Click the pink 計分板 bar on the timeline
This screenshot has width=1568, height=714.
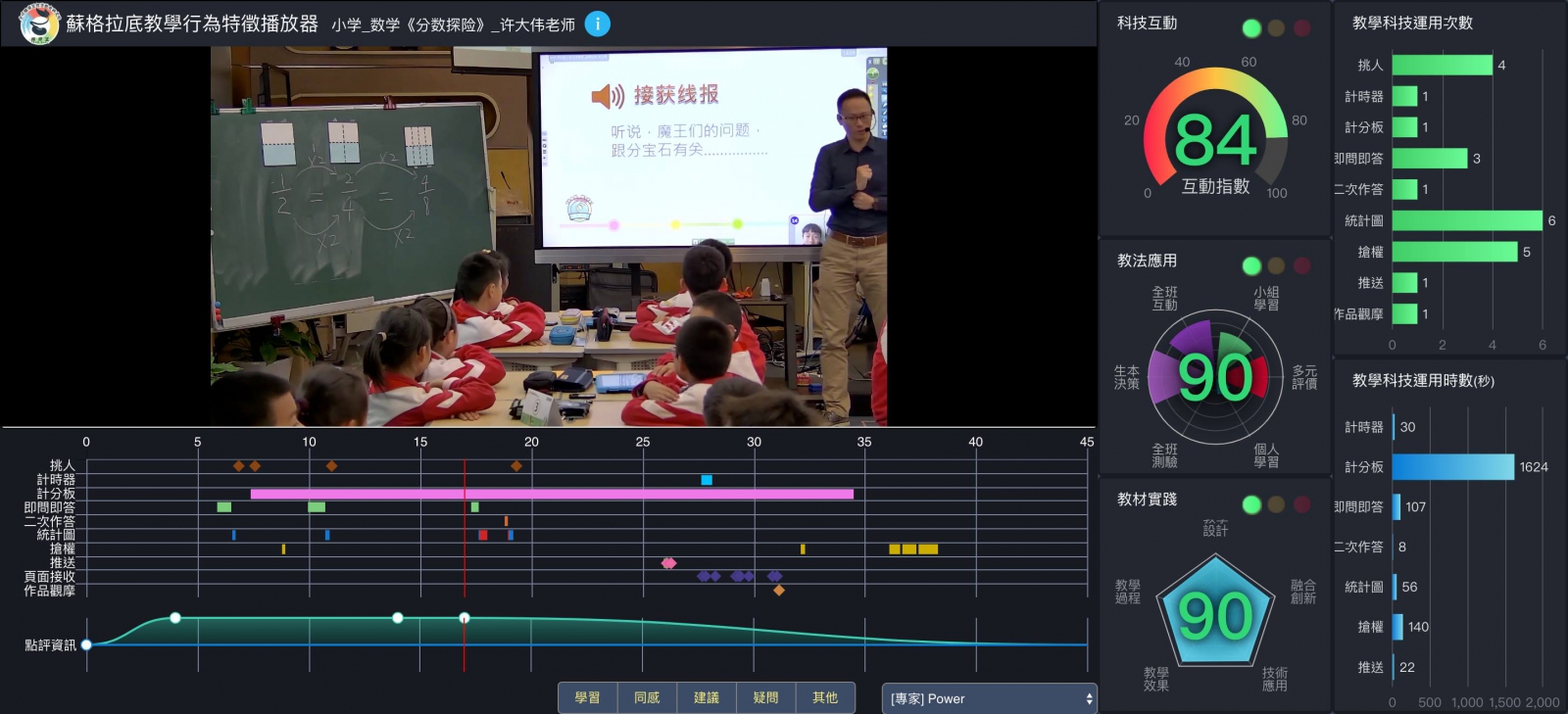tap(552, 494)
